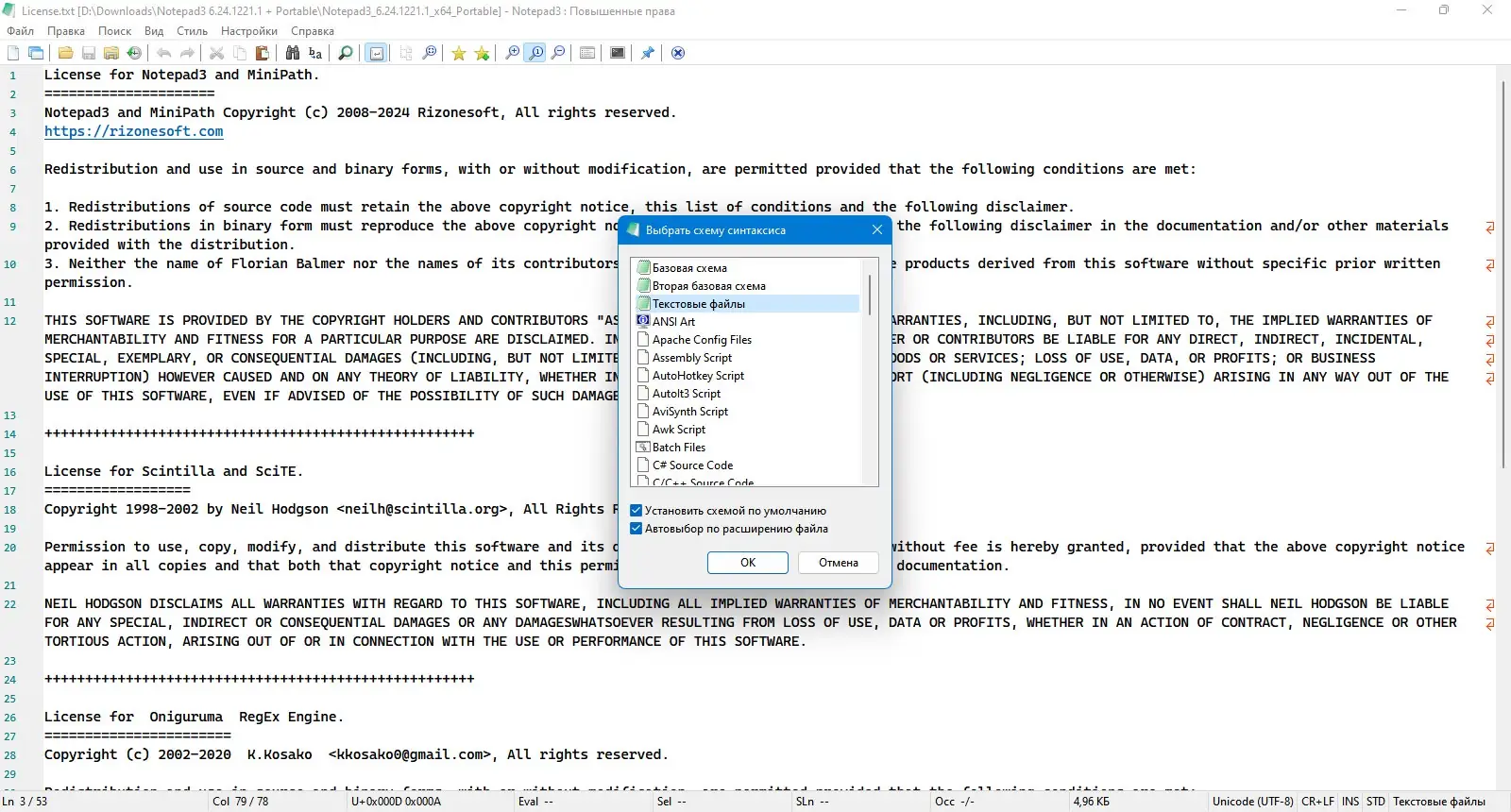
Task: Zoom out with minus magnifier
Action: [x=558, y=53]
